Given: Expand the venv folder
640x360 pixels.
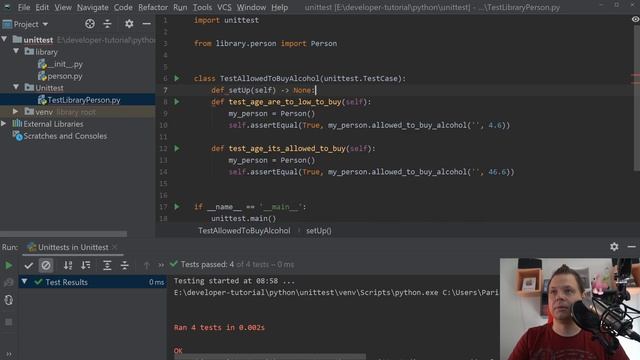Looking at the screenshot, I should pos(16,111).
